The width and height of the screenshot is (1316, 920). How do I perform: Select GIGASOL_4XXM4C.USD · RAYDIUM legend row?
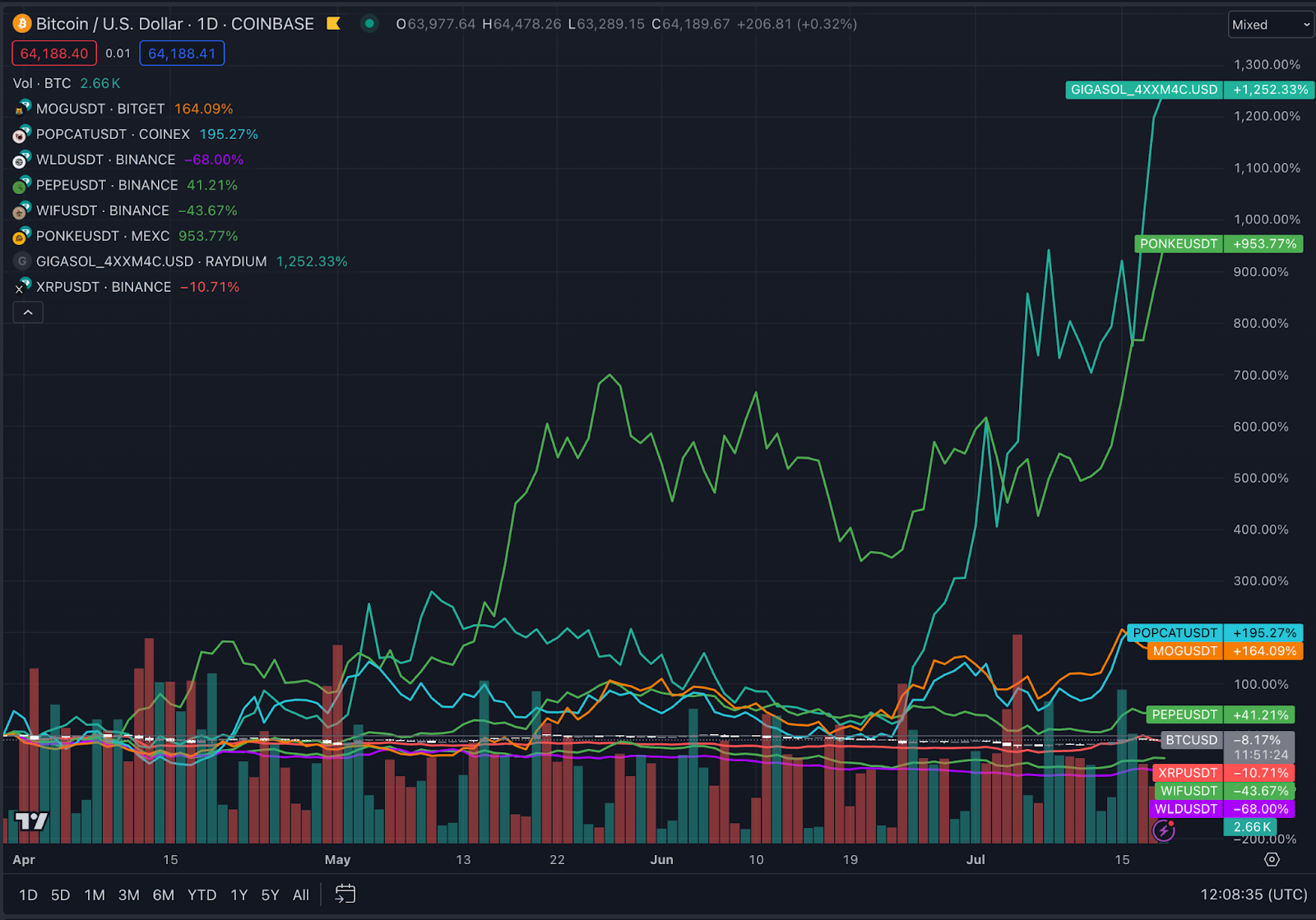point(181,261)
